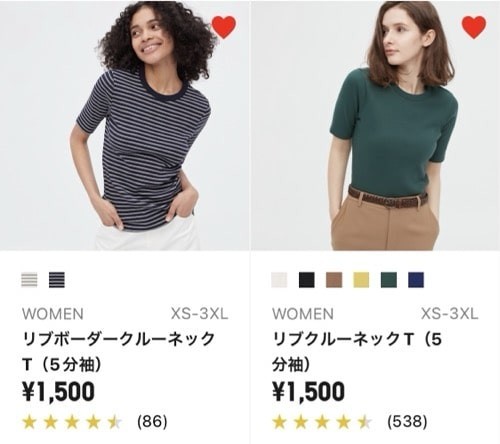Click the striped tee star rating
This screenshot has width=500, height=444.
point(72,422)
